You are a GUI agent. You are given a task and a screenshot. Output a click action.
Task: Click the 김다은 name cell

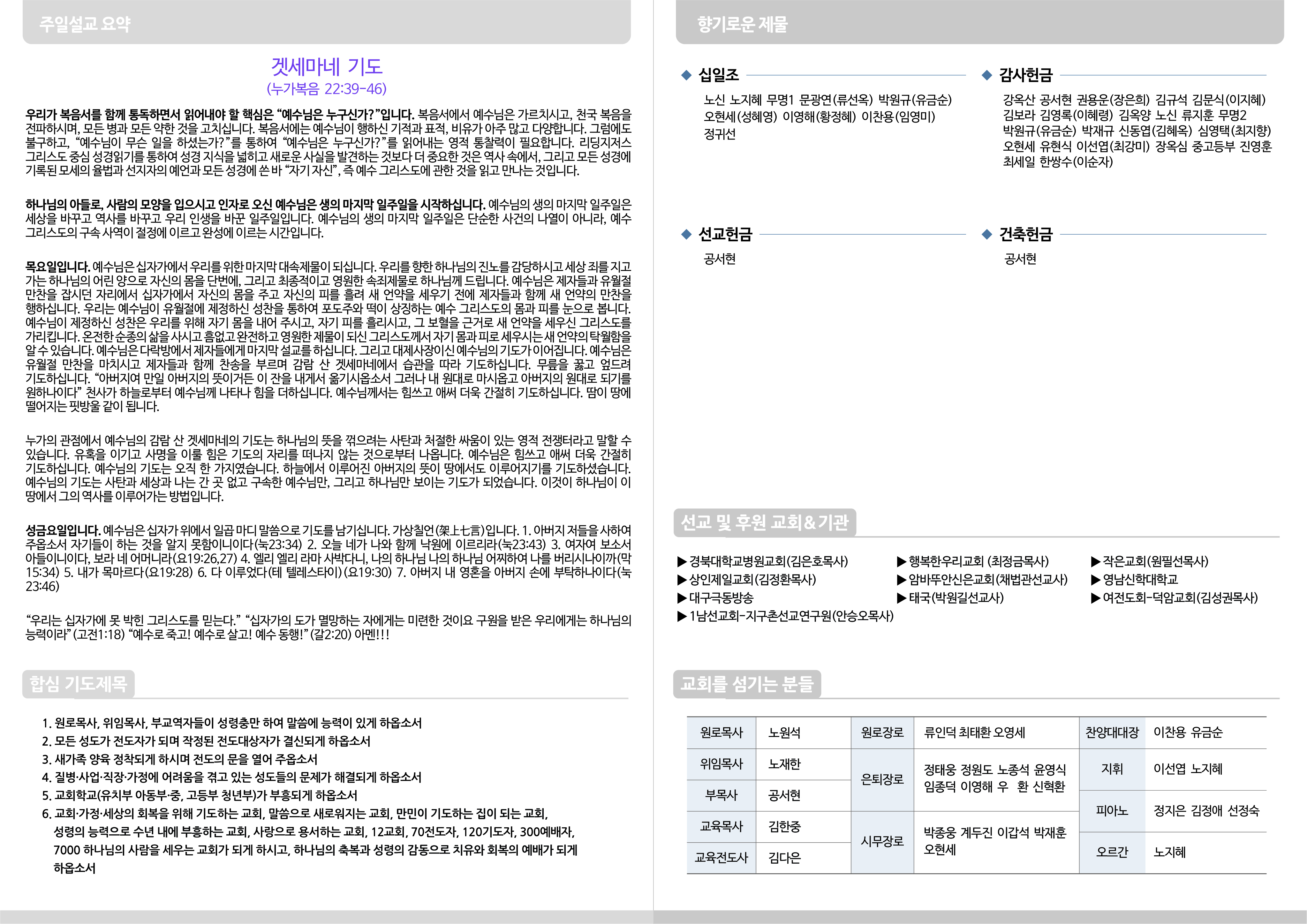(x=803, y=858)
